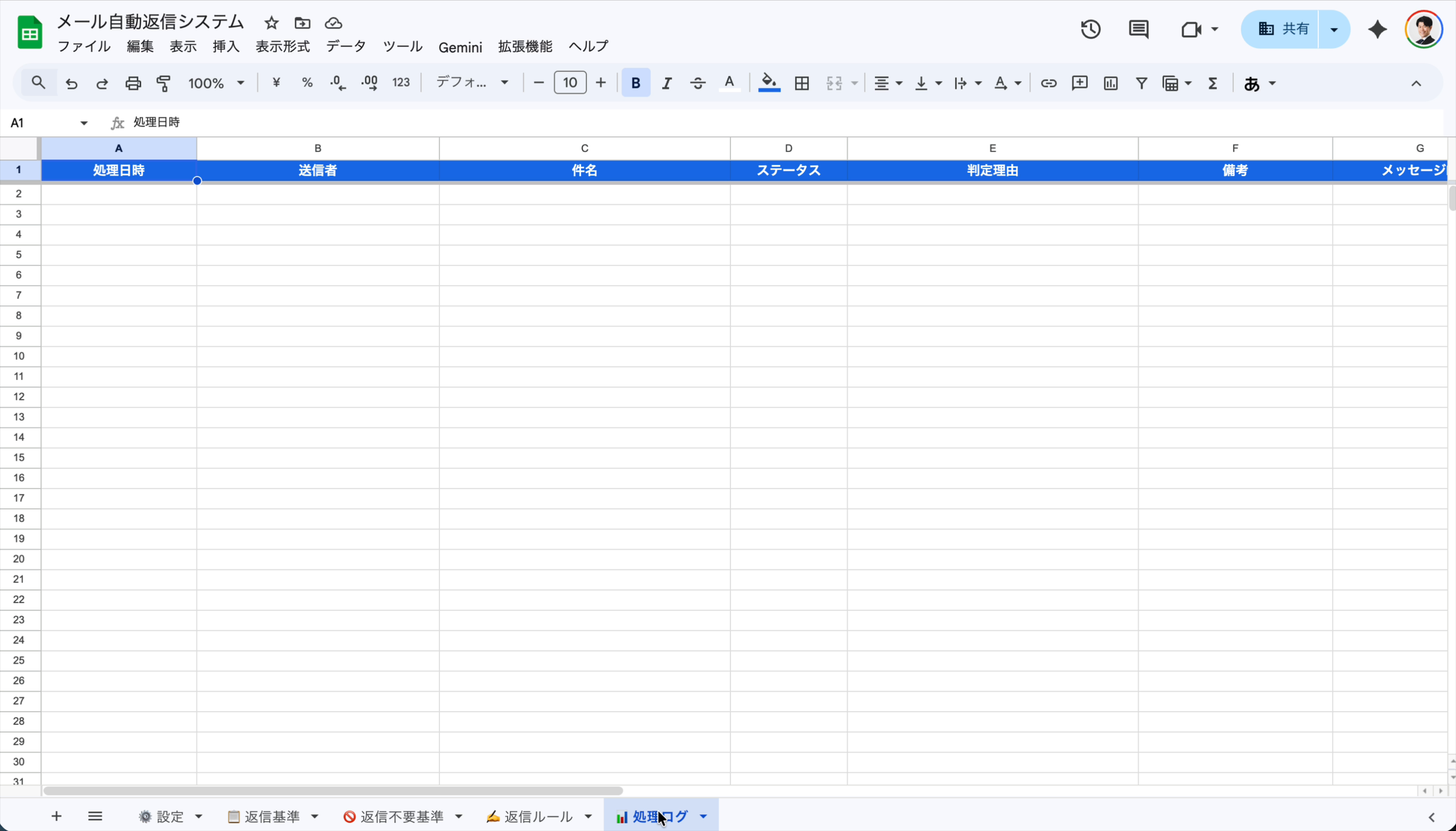1456x831 pixels.
Task: Toggle italic formatting
Action: click(x=666, y=83)
